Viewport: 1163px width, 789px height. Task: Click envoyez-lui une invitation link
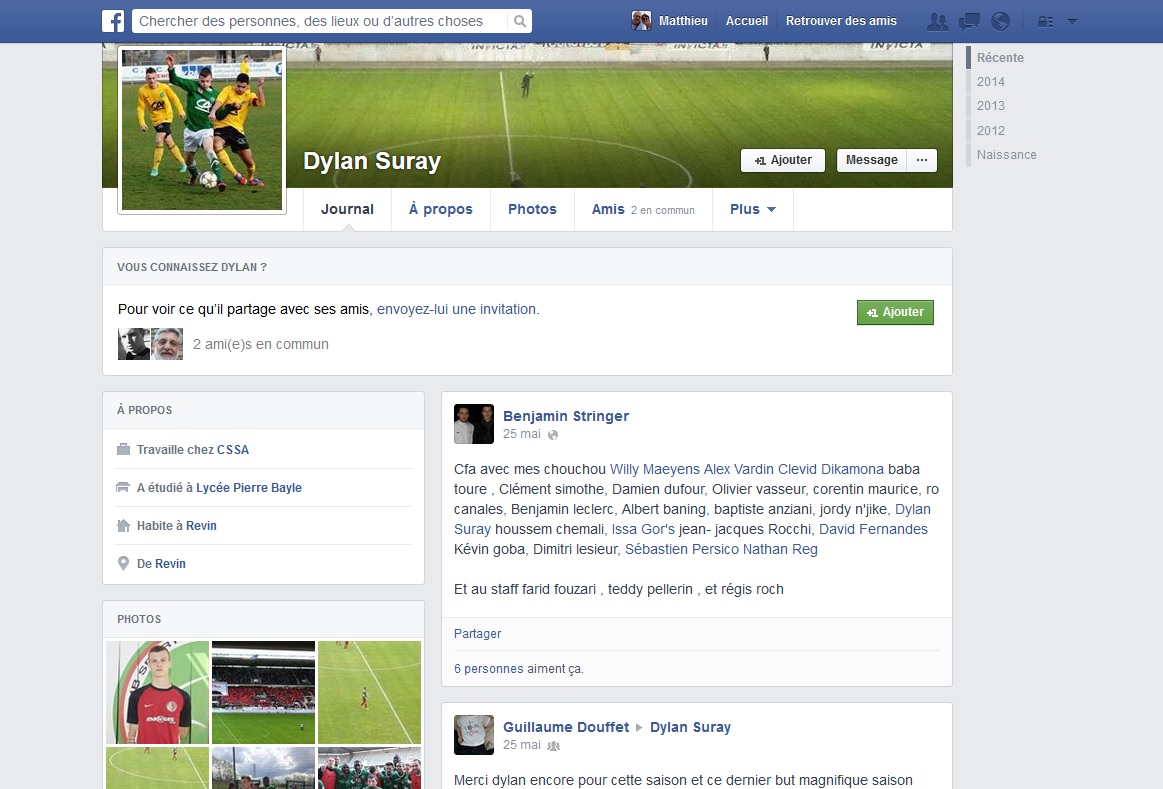click(457, 309)
